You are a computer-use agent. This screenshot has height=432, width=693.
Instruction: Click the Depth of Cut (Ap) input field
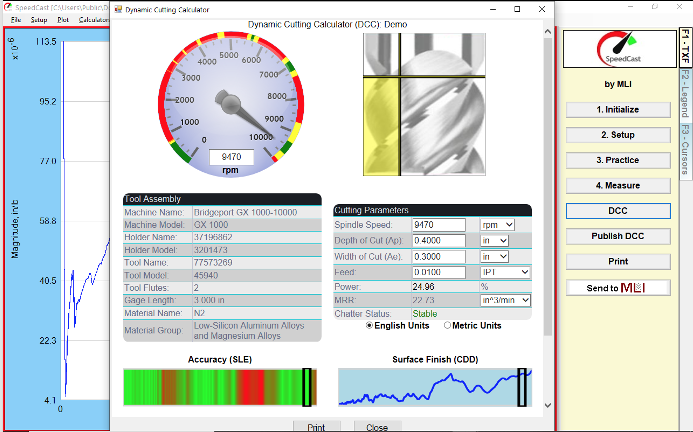(x=439, y=241)
